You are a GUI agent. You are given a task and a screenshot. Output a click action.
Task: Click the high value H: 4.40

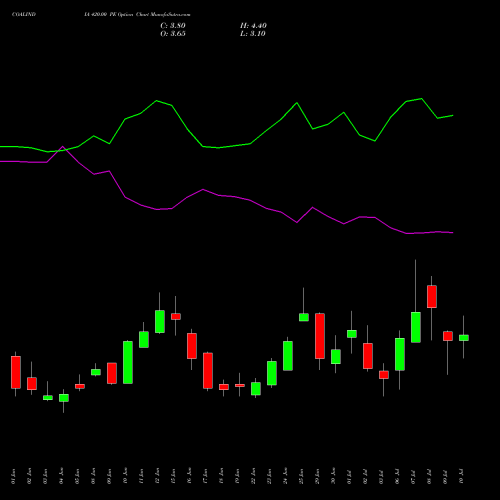(253, 26)
